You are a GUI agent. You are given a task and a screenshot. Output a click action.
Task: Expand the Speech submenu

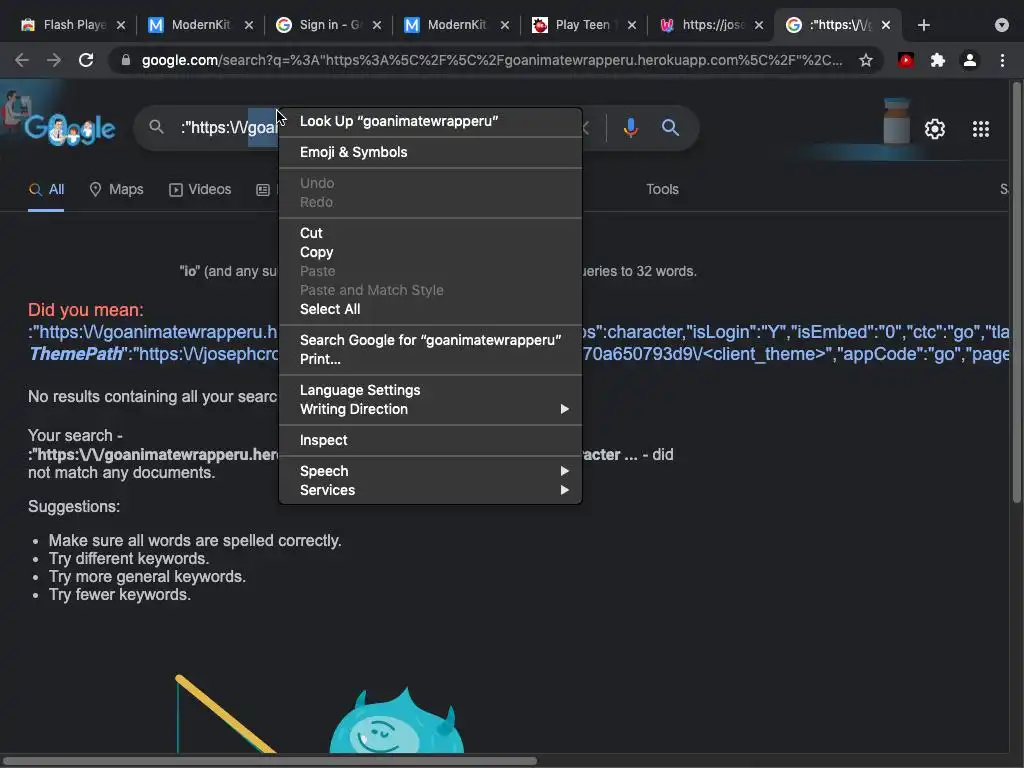pos(430,471)
